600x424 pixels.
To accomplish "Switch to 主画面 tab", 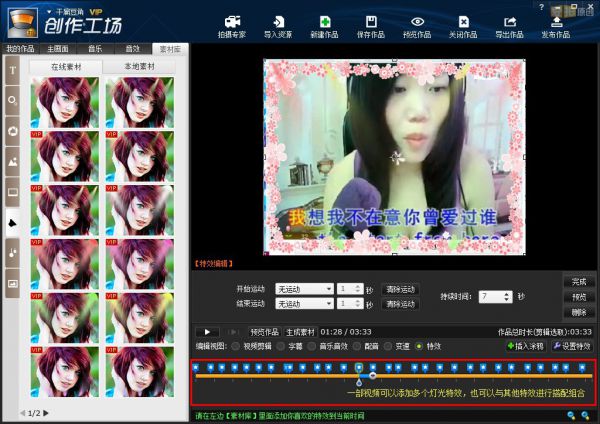I will click(x=58, y=49).
